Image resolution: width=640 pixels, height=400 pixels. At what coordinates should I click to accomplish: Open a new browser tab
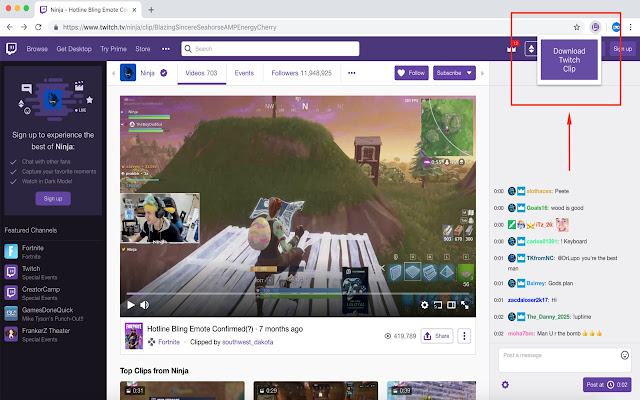coord(151,10)
